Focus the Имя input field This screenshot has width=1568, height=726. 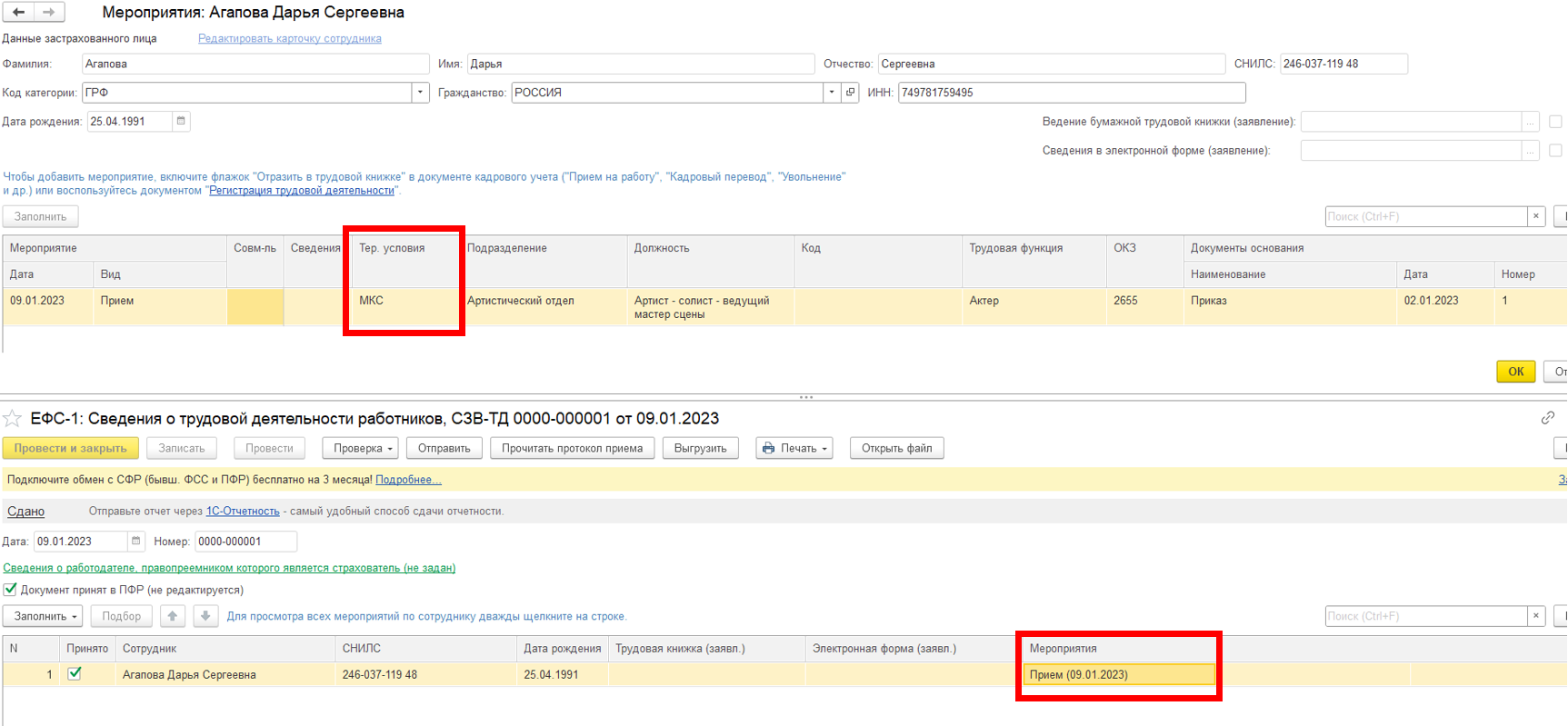(641, 64)
